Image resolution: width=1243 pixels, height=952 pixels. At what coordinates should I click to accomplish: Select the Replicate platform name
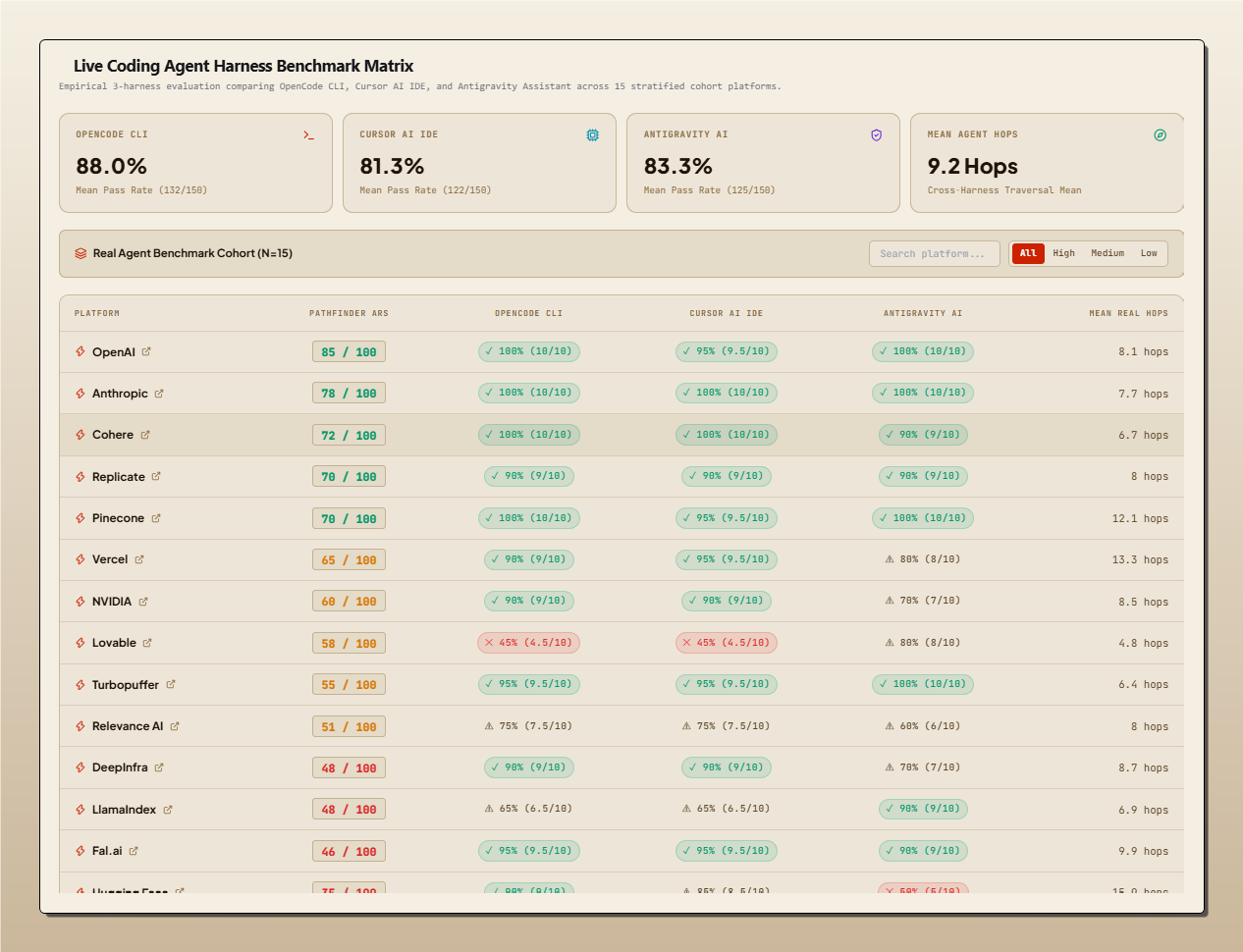point(118,477)
